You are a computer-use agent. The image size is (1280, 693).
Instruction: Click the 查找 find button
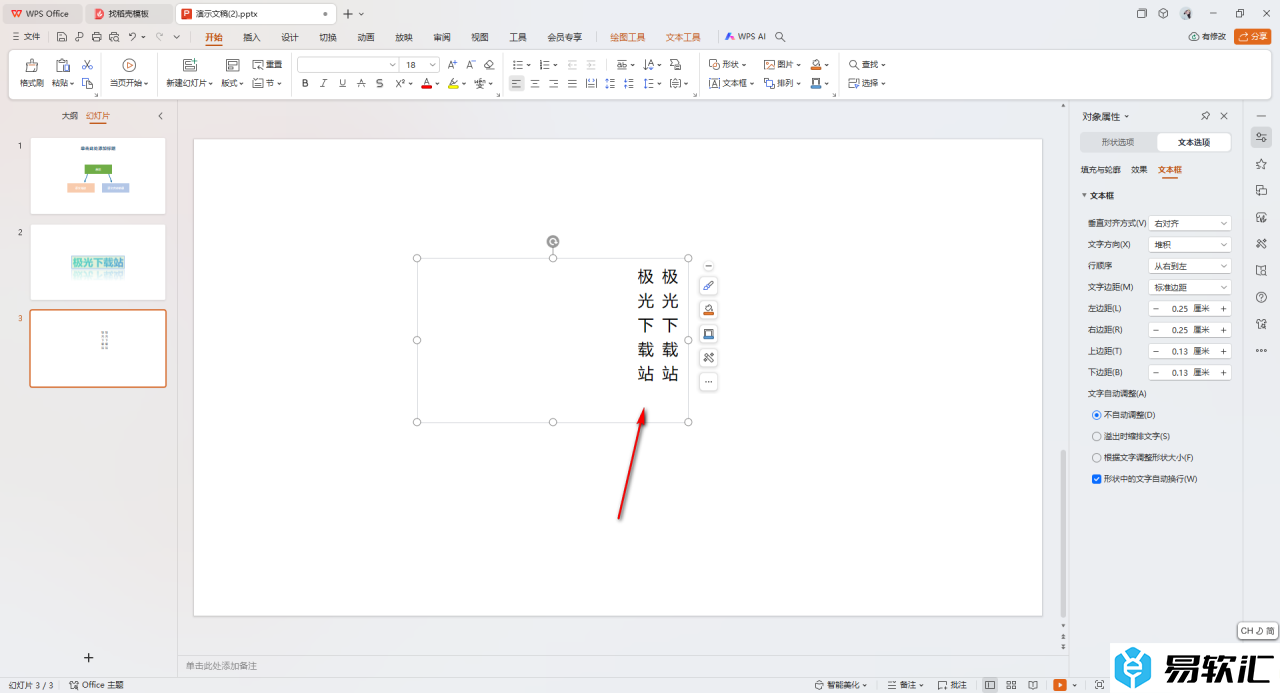point(867,64)
